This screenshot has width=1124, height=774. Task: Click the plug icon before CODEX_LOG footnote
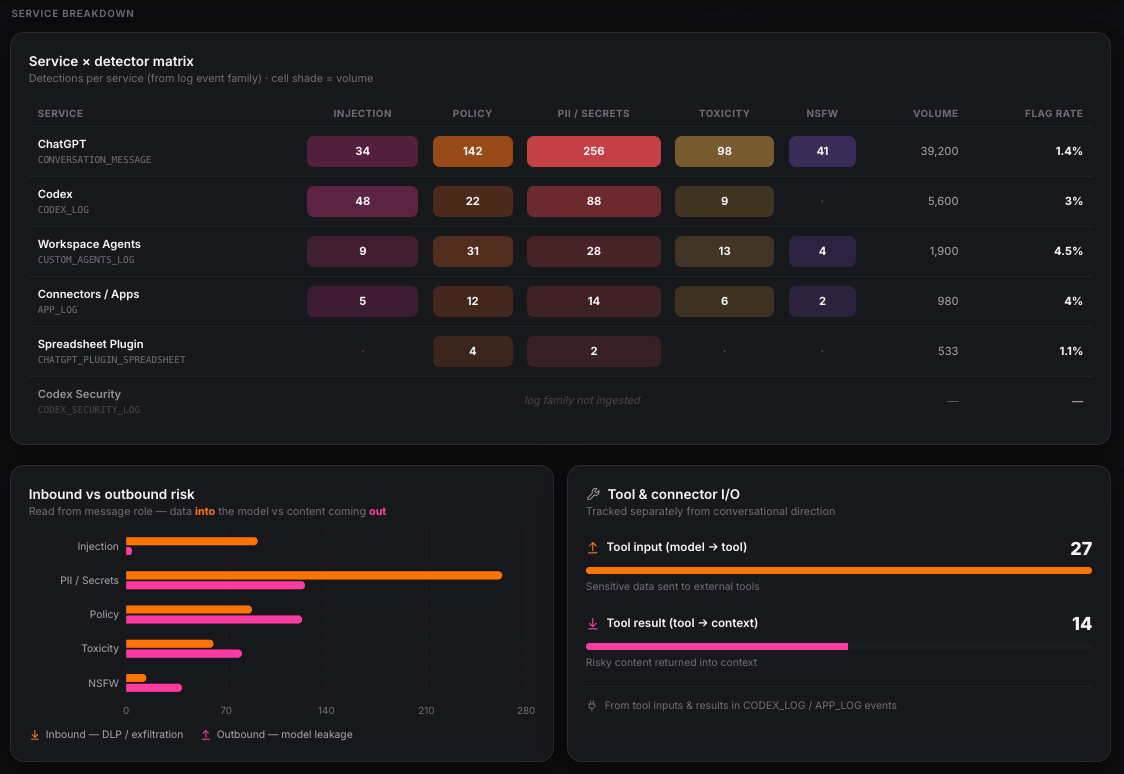[x=591, y=705]
